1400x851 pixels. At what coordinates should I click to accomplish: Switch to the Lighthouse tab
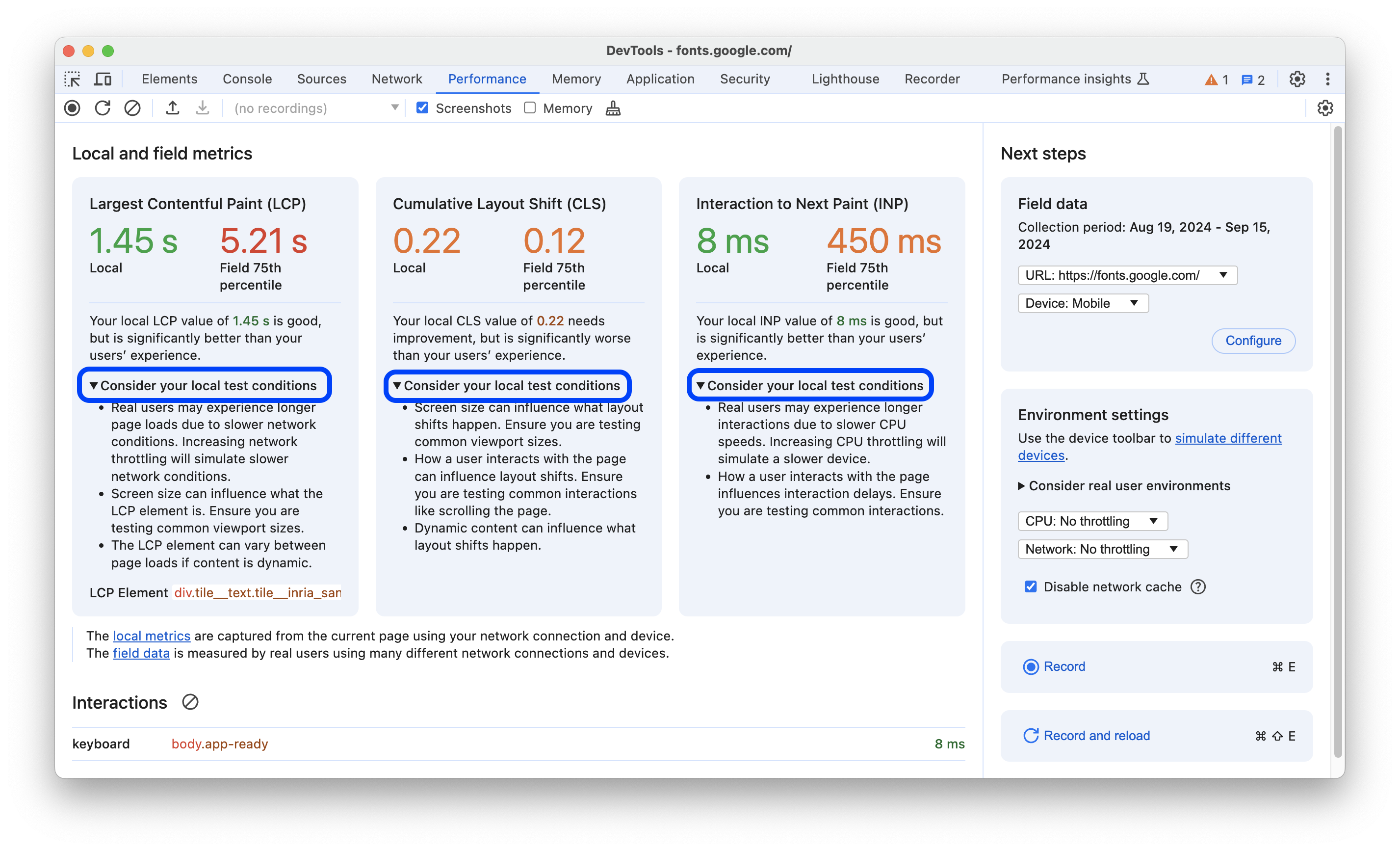[846, 78]
